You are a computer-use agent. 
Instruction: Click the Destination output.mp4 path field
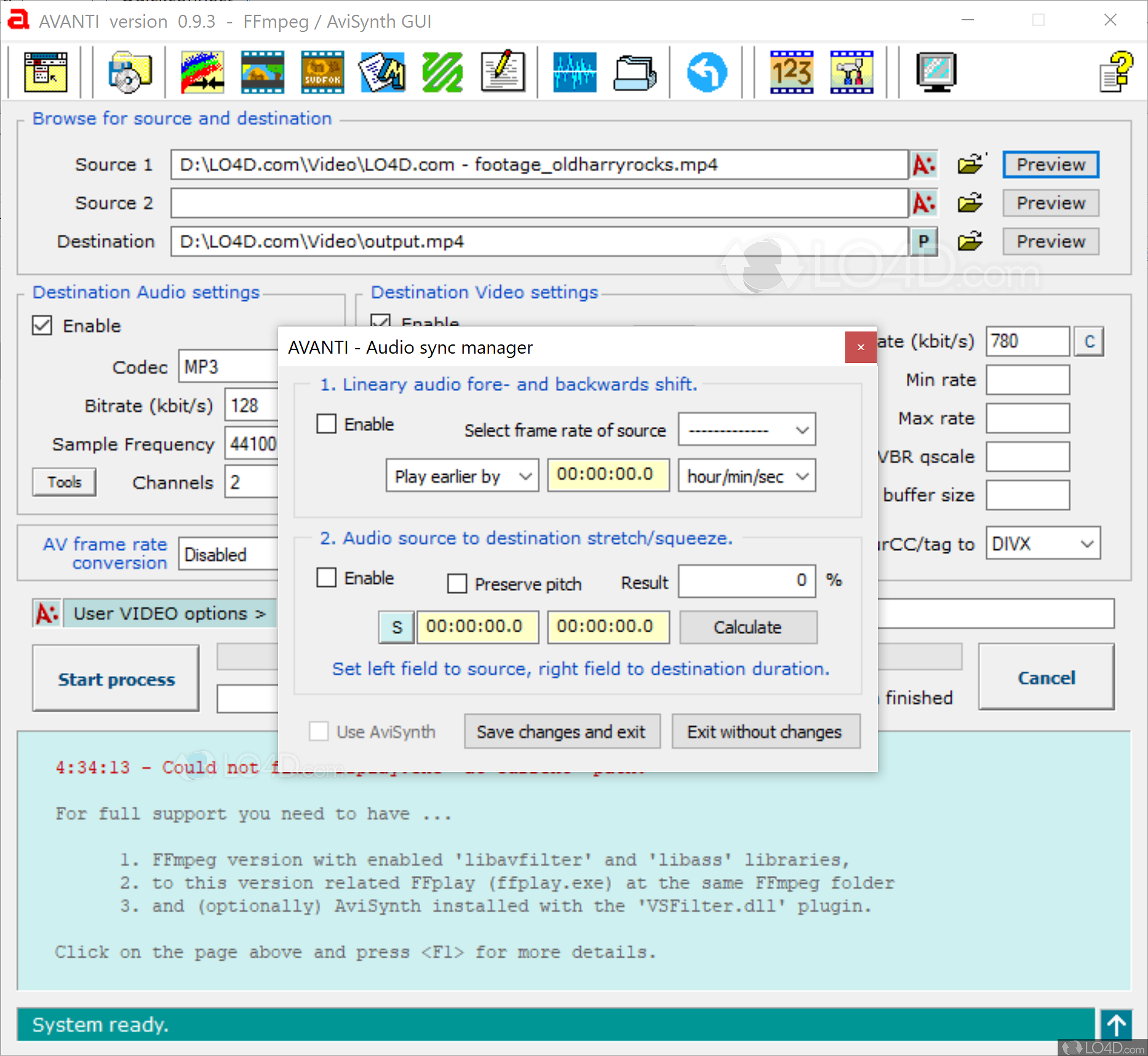coord(540,241)
